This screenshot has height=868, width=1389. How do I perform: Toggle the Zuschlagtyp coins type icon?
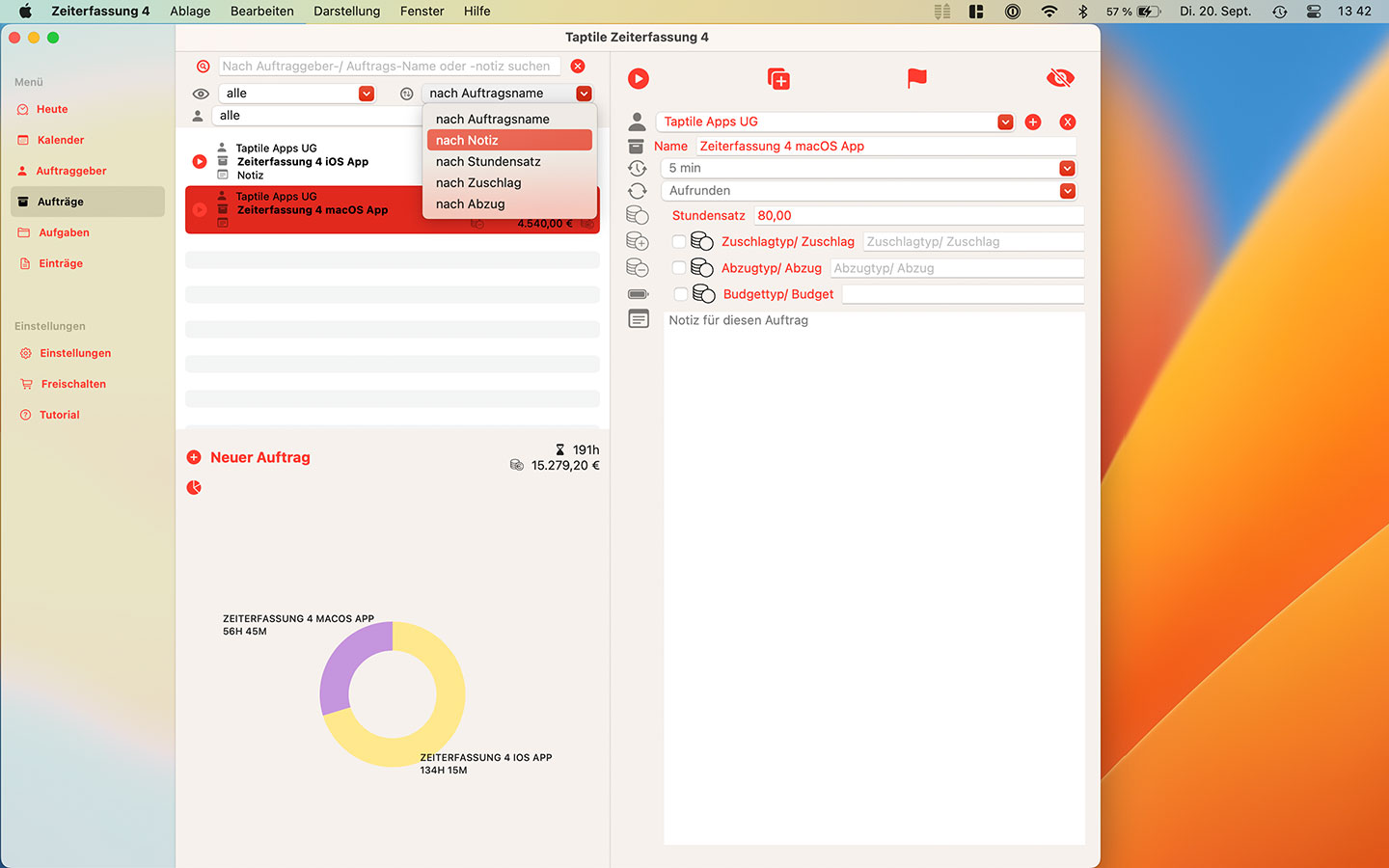[702, 241]
